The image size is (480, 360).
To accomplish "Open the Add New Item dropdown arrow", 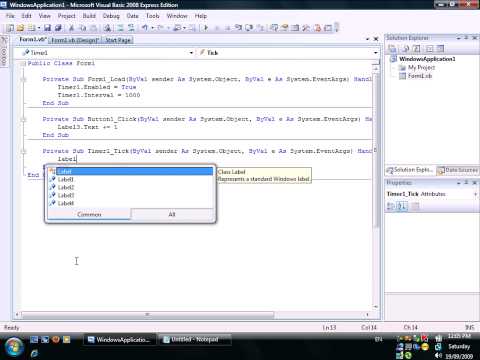I will click(x=39, y=28).
